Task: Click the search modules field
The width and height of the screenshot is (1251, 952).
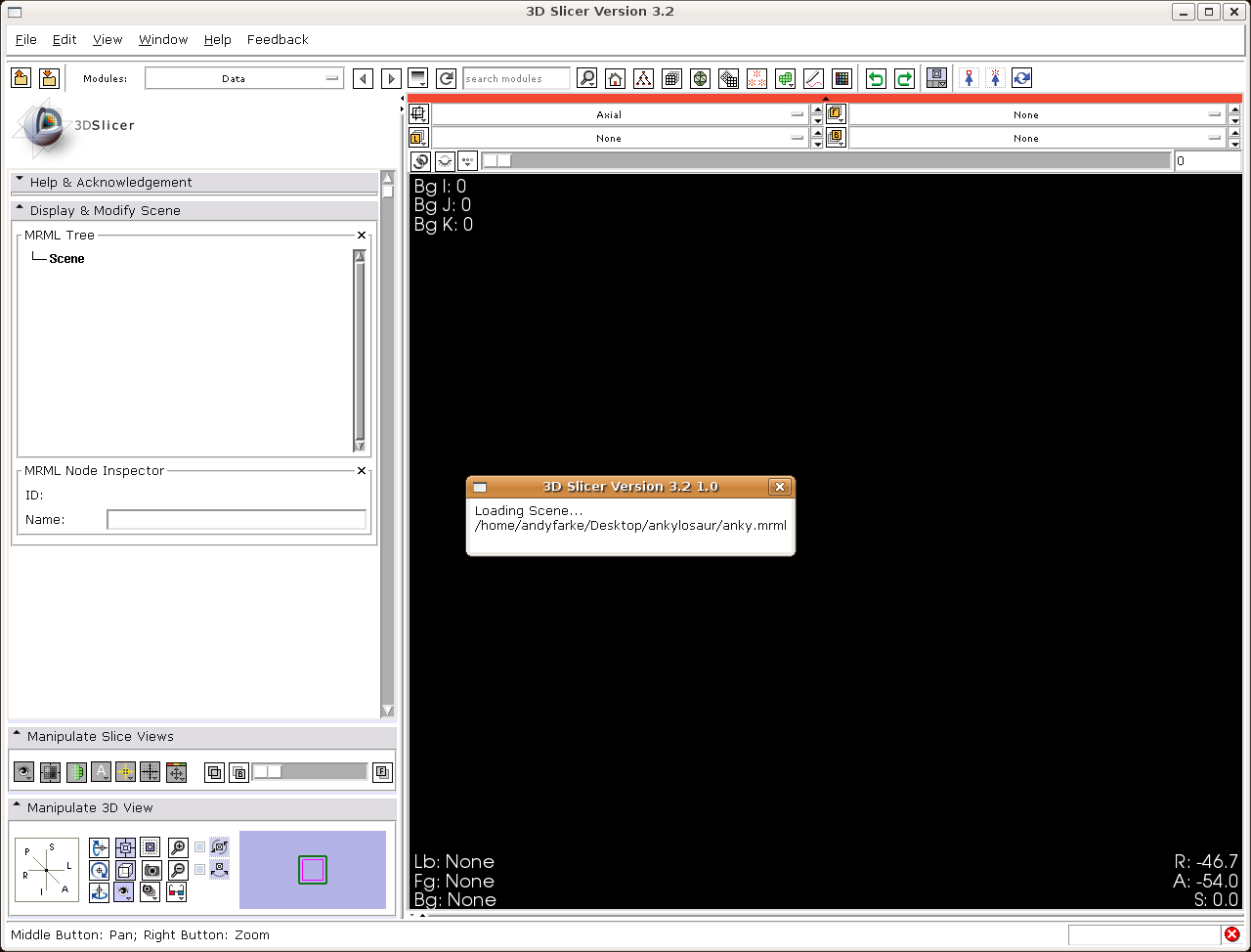Action: pos(516,78)
